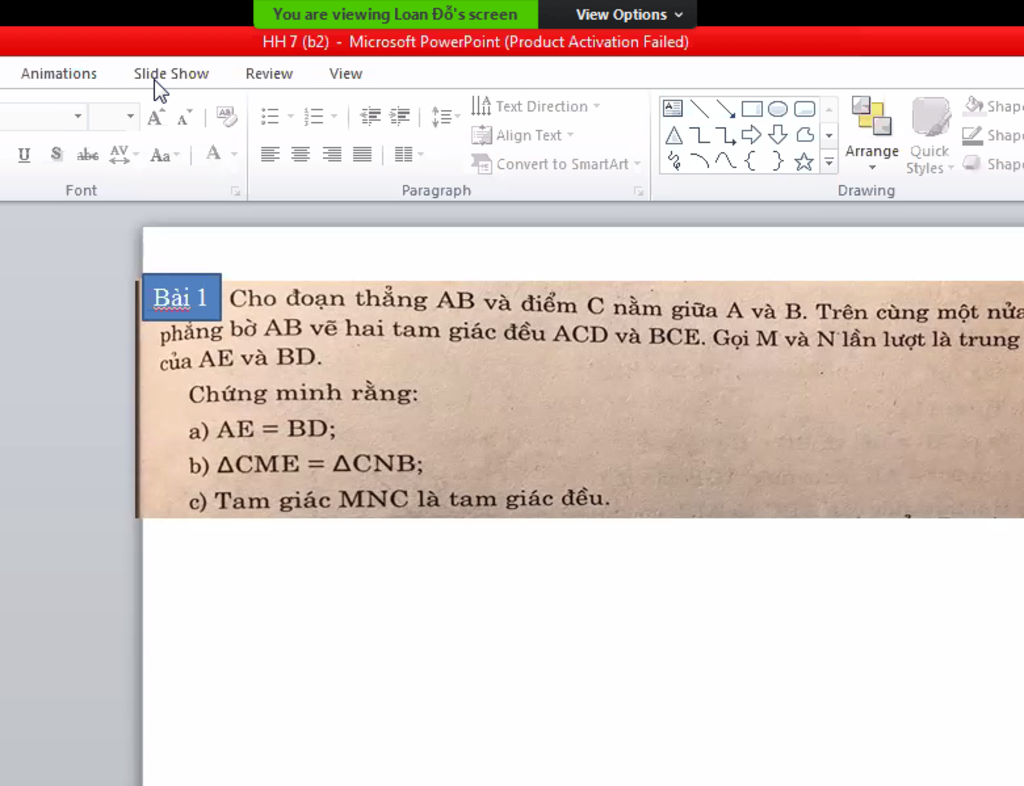1024x786 pixels.
Task: Open the font size combo box dropdown
Action: [x=131, y=116]
